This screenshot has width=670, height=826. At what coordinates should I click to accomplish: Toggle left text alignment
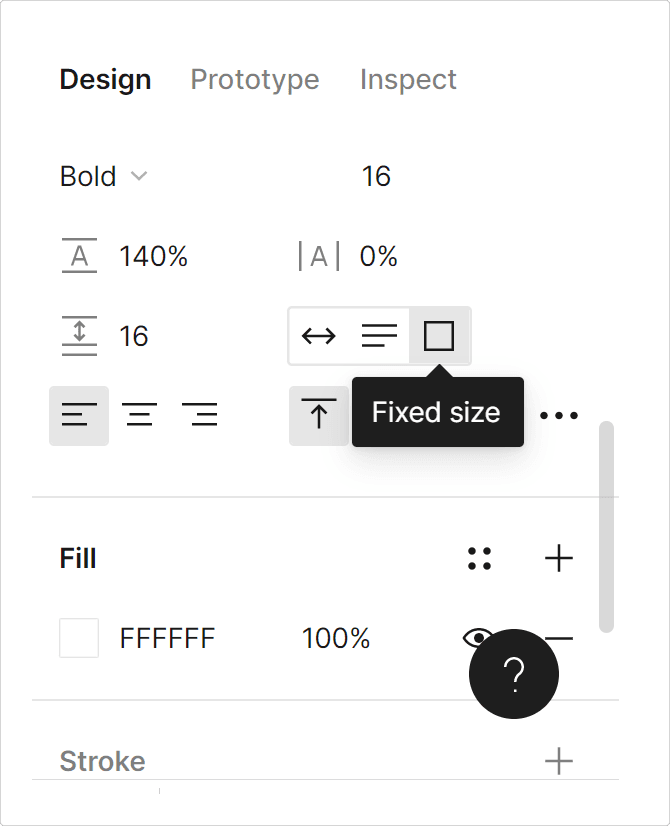pyautogui.click(x=79, y=416)
